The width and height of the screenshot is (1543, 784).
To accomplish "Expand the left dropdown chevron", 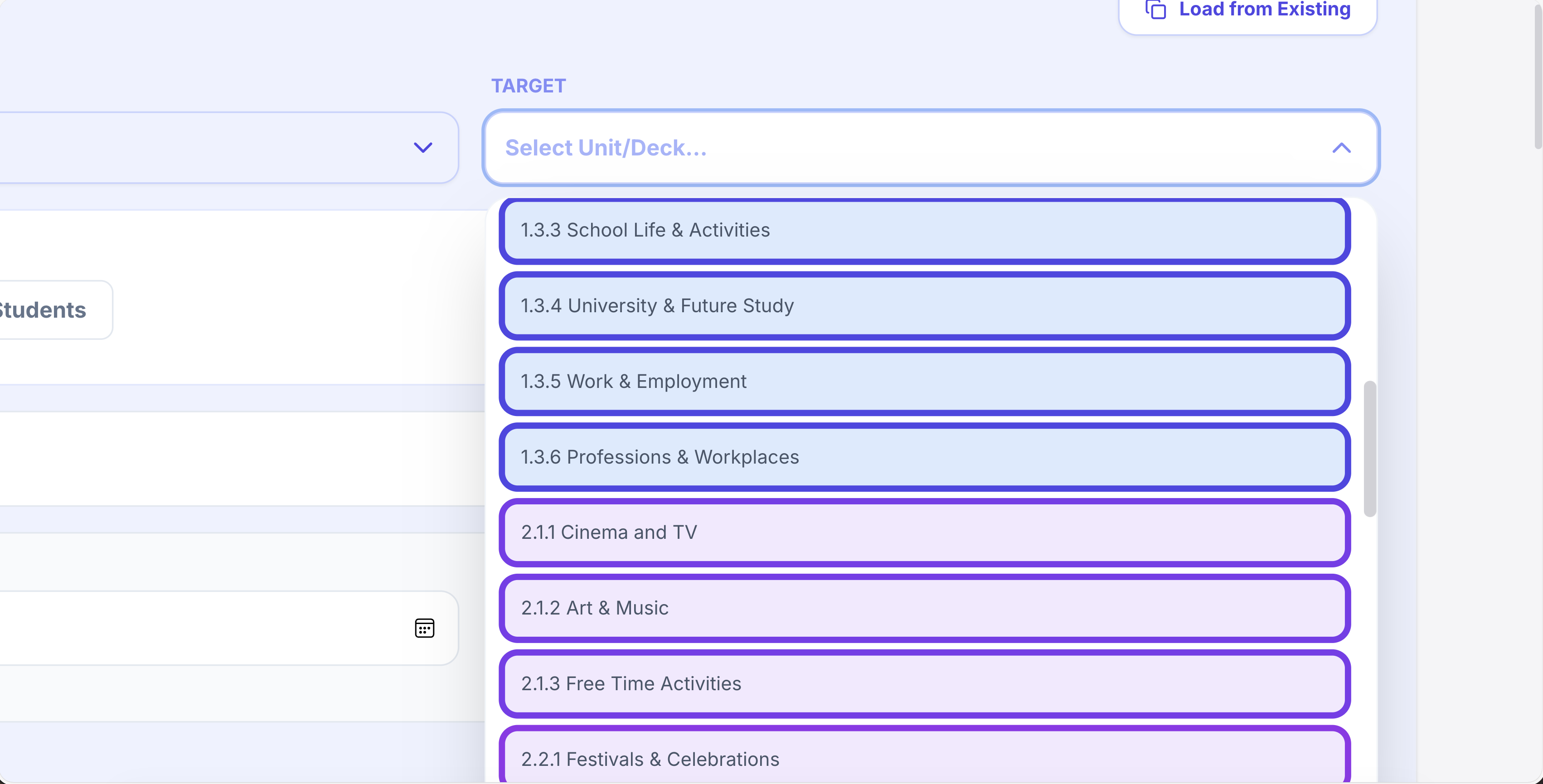I will coord(423,148).
